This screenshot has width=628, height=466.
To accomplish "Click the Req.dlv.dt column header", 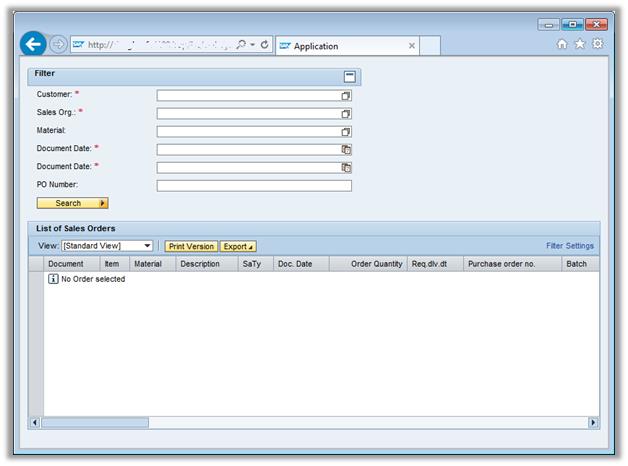I will 435,264.
